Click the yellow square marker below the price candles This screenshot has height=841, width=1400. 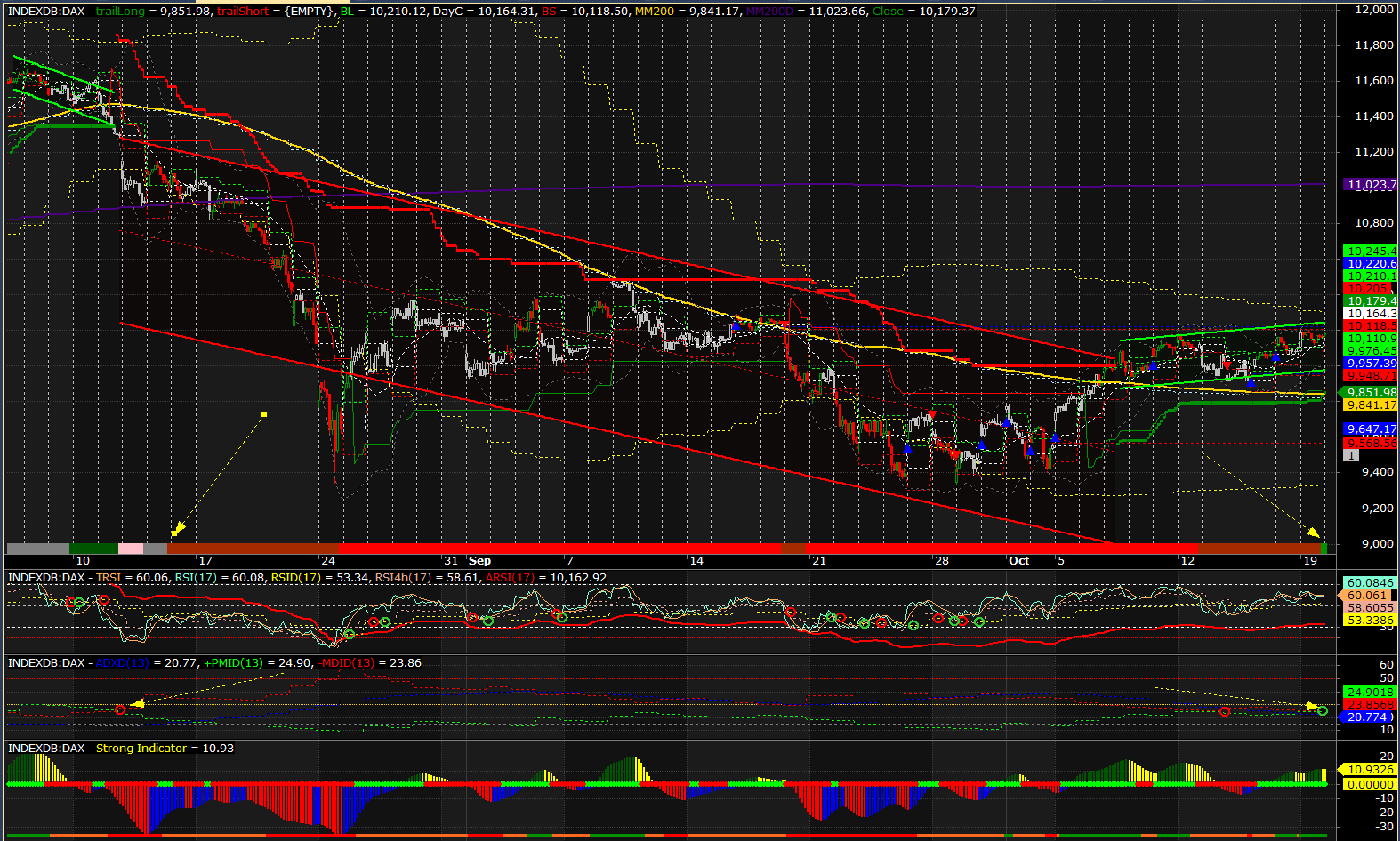[x=264, y=414]
